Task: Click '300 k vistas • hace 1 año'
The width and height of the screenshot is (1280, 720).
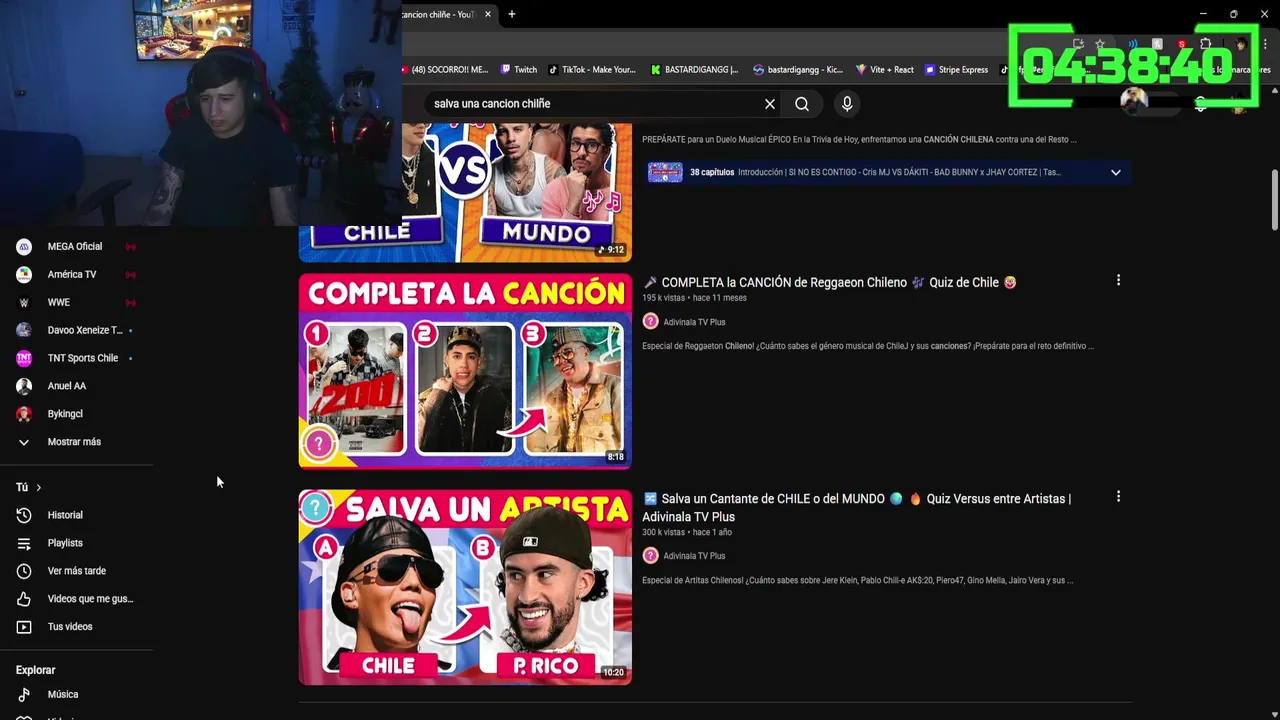Action: [687, 532]
